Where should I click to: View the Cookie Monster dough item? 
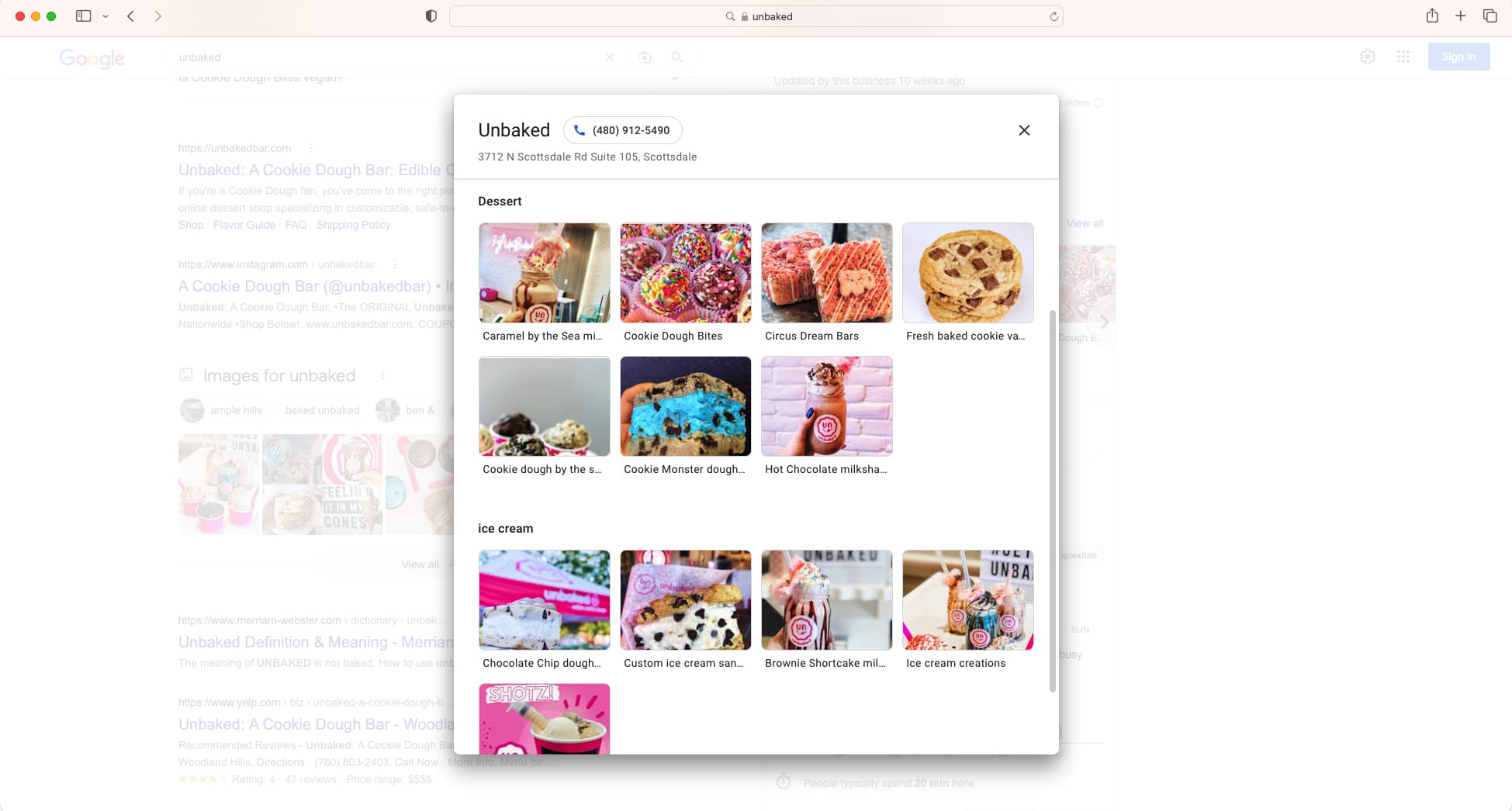tap(685, 406)
